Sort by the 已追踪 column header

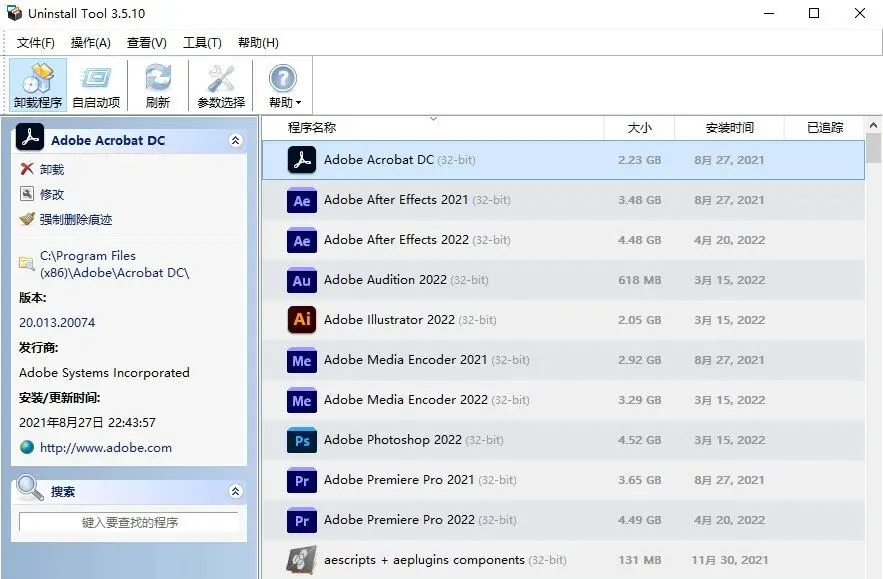pos(825,128)
